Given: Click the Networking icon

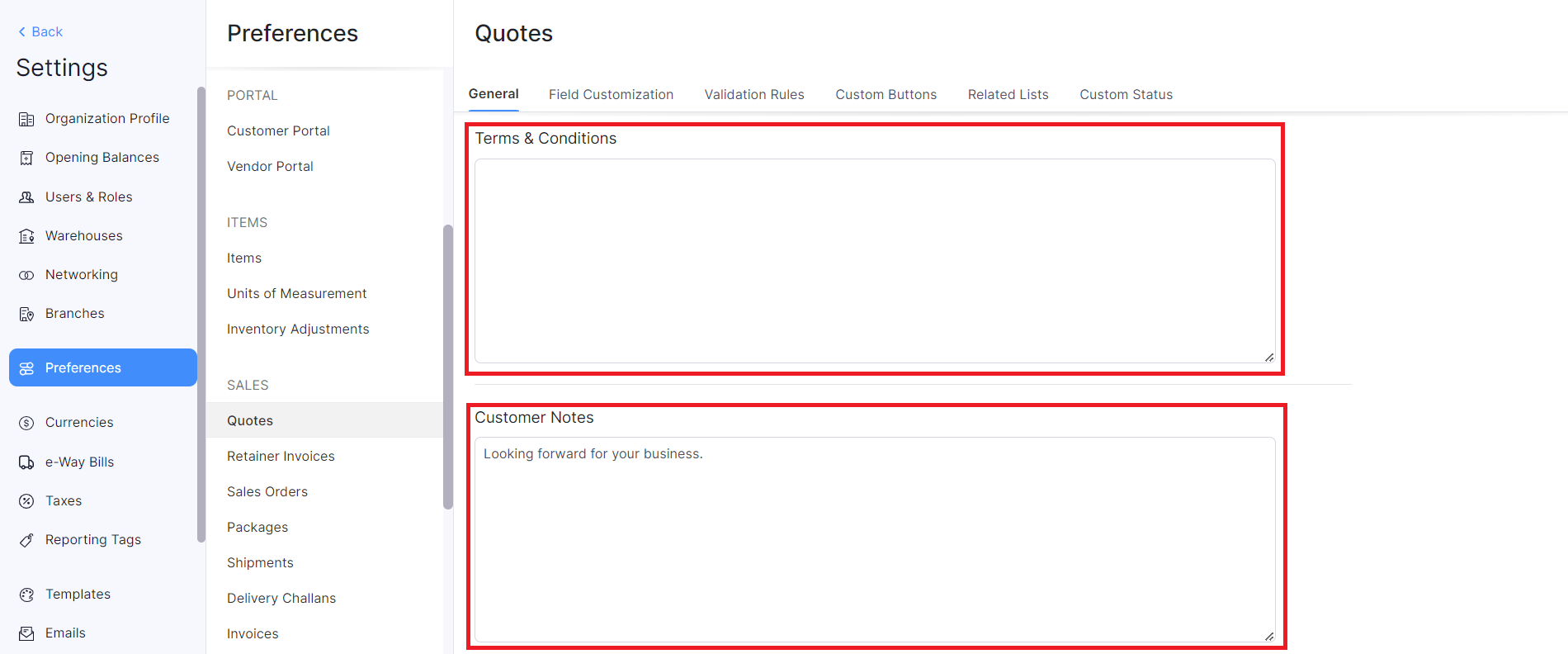Looking at the screenshot, I should (x=26, y=275).
